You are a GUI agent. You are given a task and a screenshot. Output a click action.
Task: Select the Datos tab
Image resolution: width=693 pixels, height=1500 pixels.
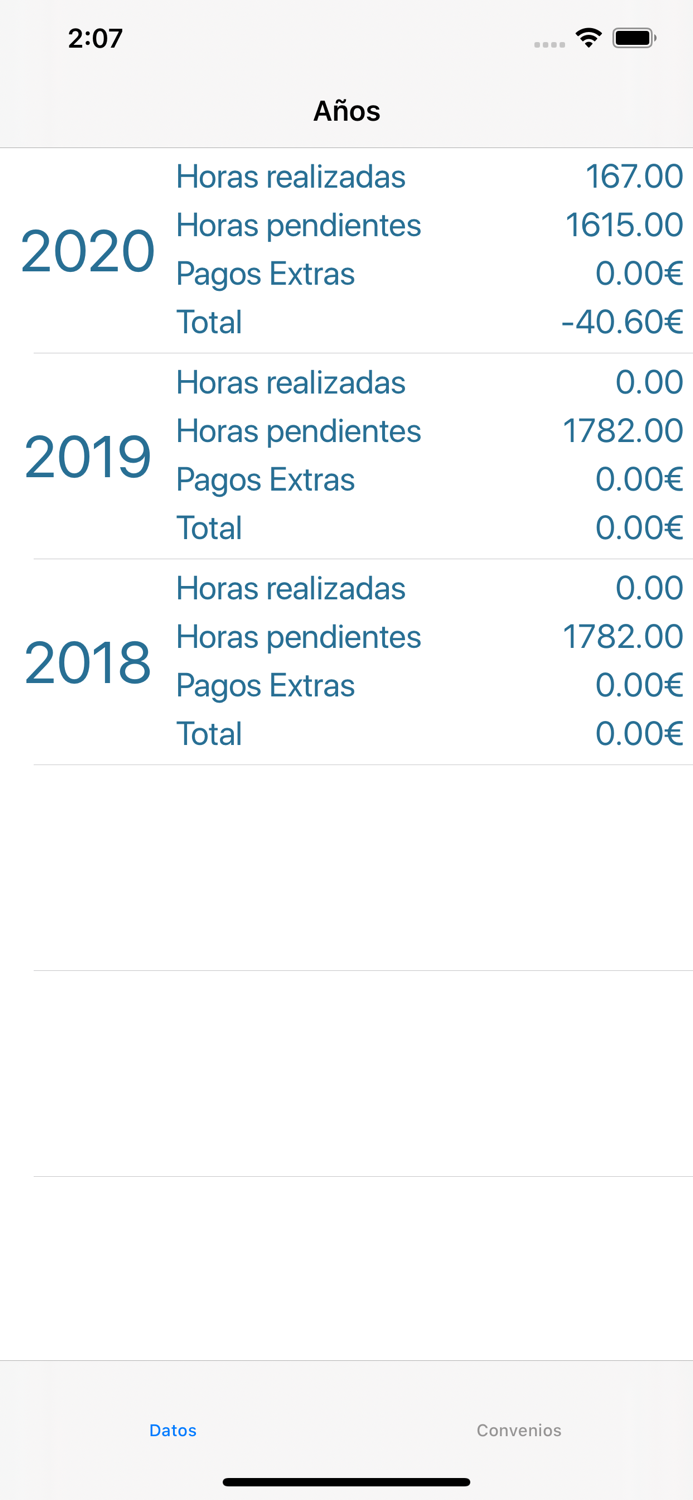pyautogui.click(x=172, y=1430)
